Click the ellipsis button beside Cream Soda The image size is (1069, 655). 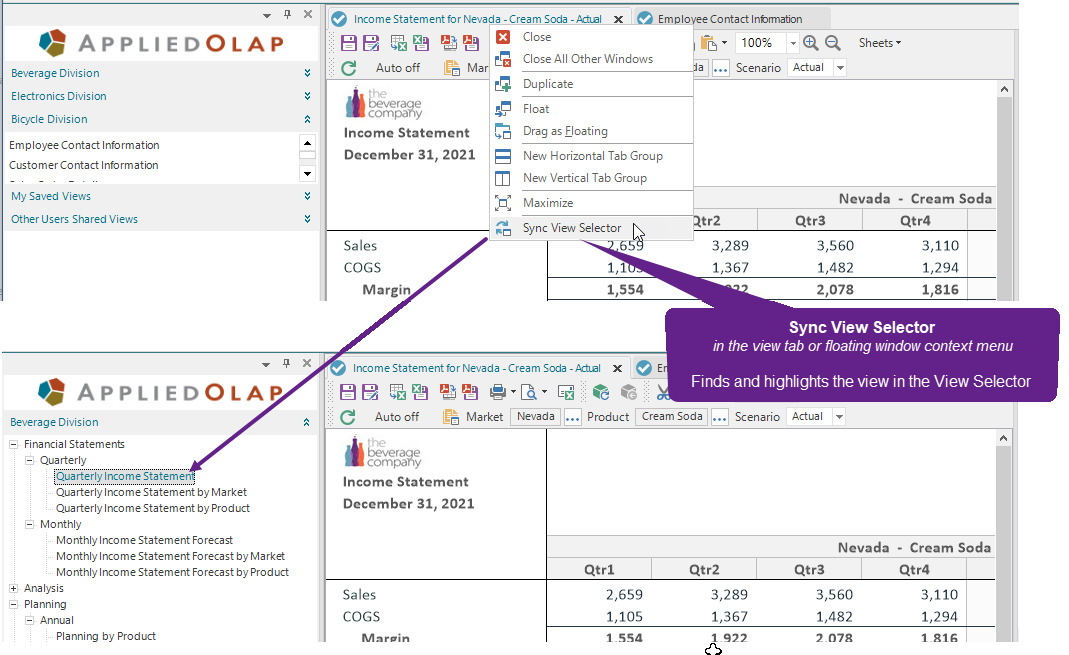[719, 416]
